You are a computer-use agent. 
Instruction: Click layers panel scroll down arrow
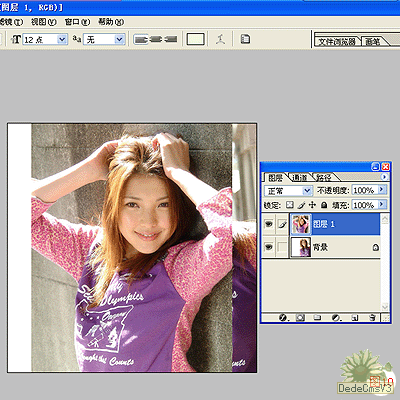click(x=385, y=307)
